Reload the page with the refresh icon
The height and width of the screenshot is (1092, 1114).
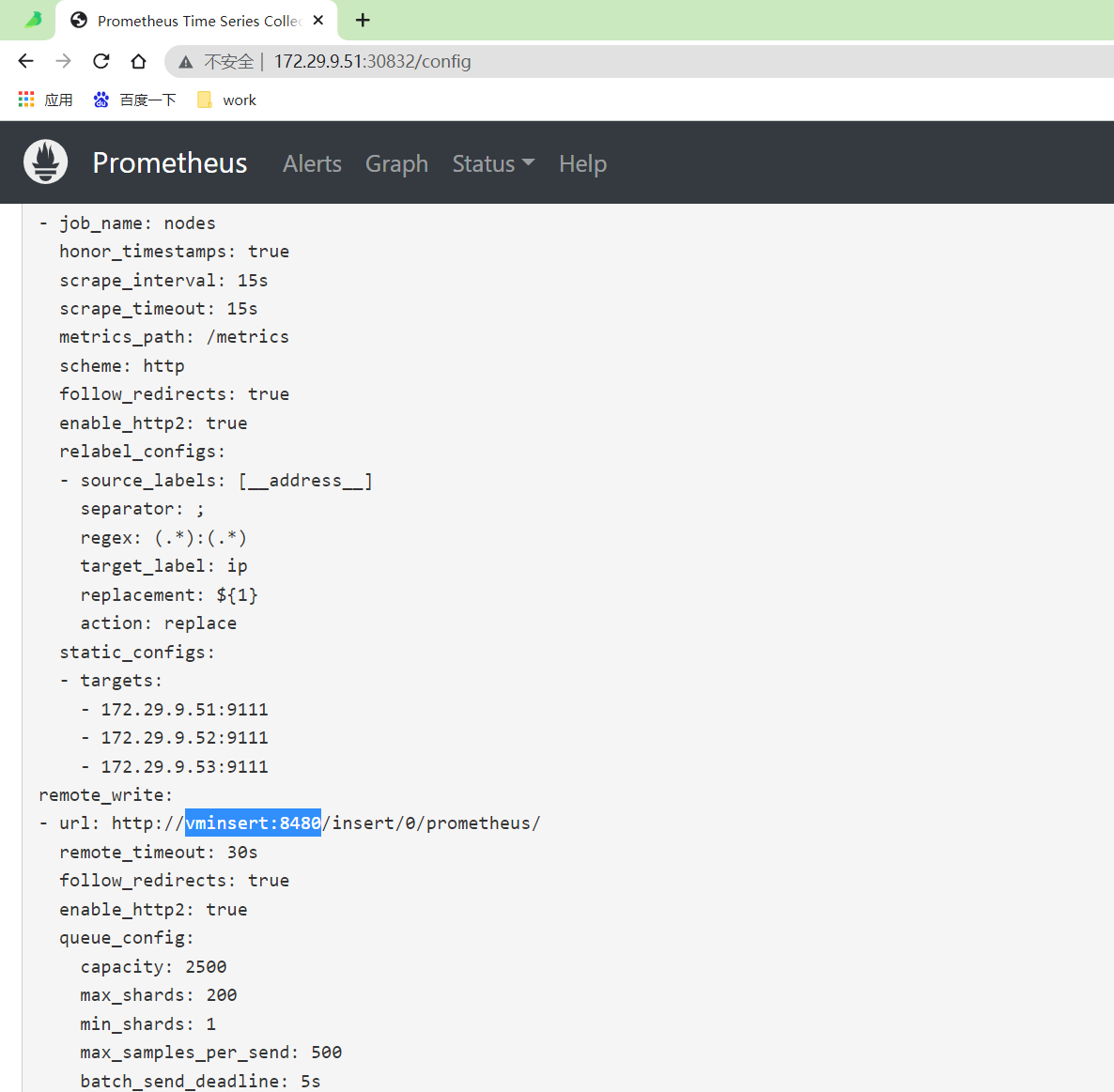click(x=101, y=61)
